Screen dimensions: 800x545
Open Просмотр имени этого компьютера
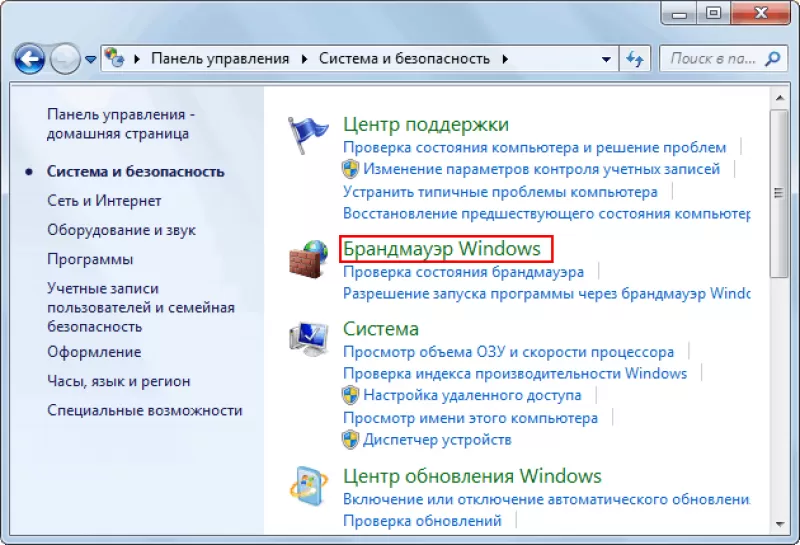coord(470,418)
